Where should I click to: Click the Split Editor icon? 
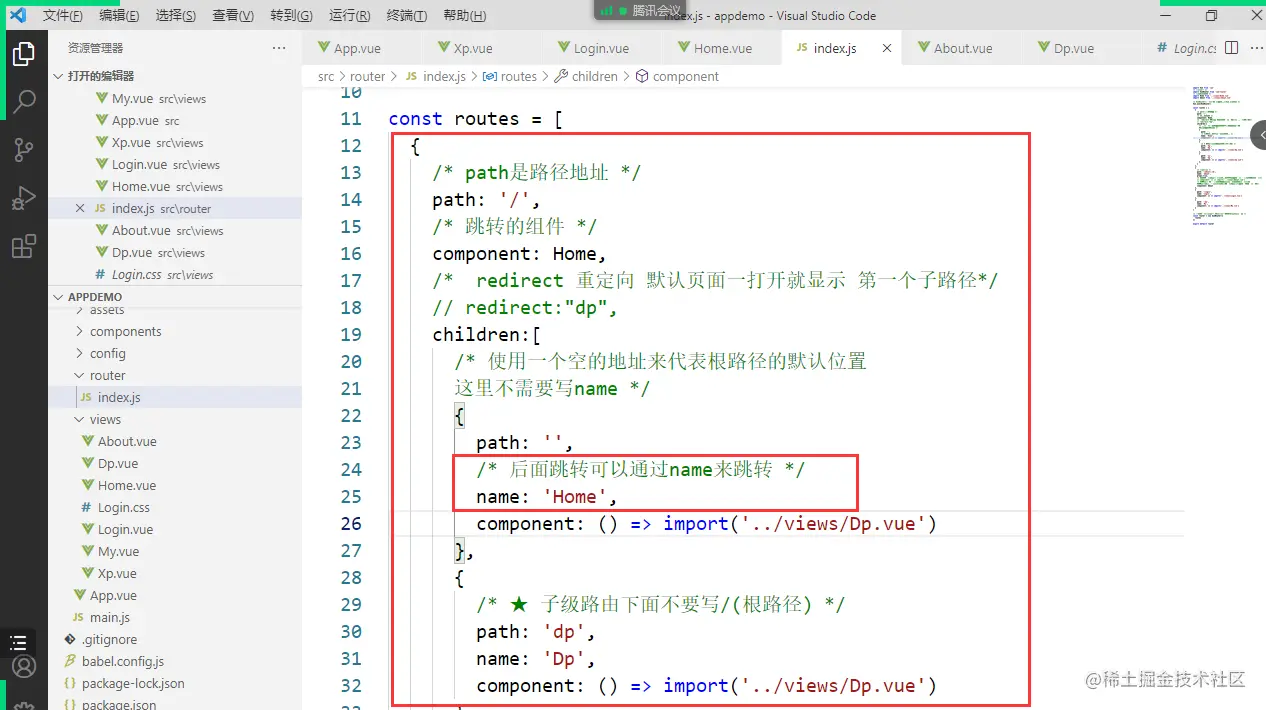1231,47
